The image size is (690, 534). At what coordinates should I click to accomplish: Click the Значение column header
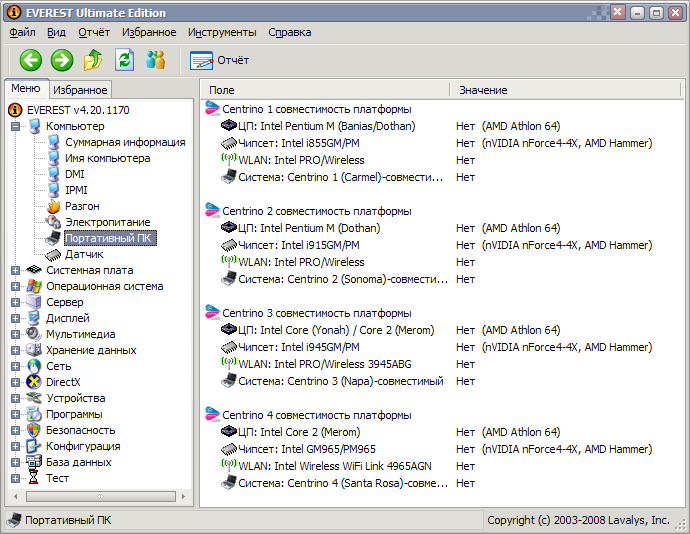(x=565, y=90)
